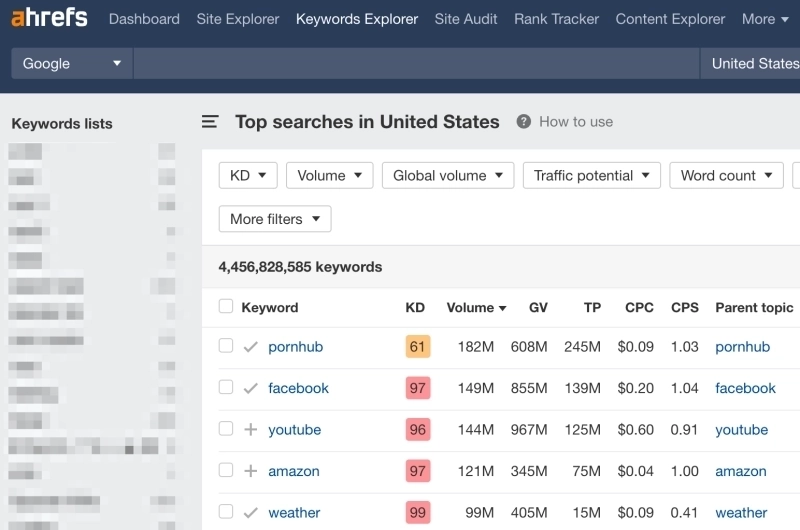Open the Google search engine dropdown
The width and height of the screenshot is (800, 530).
click(x=72, y=63)
